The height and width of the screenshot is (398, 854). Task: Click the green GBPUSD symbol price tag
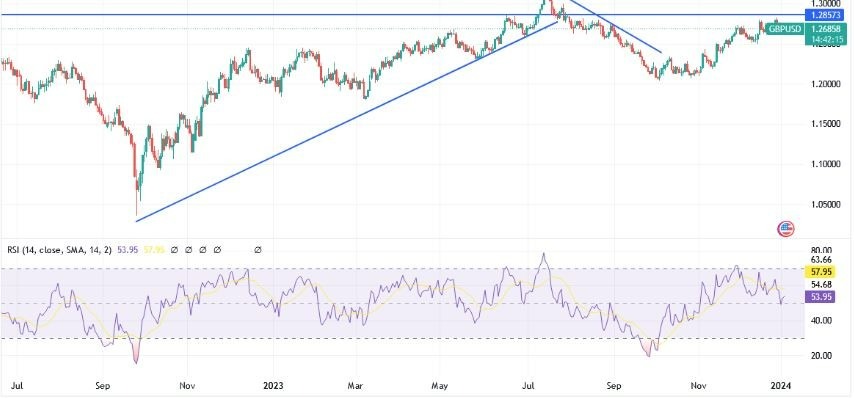[785, 29]
